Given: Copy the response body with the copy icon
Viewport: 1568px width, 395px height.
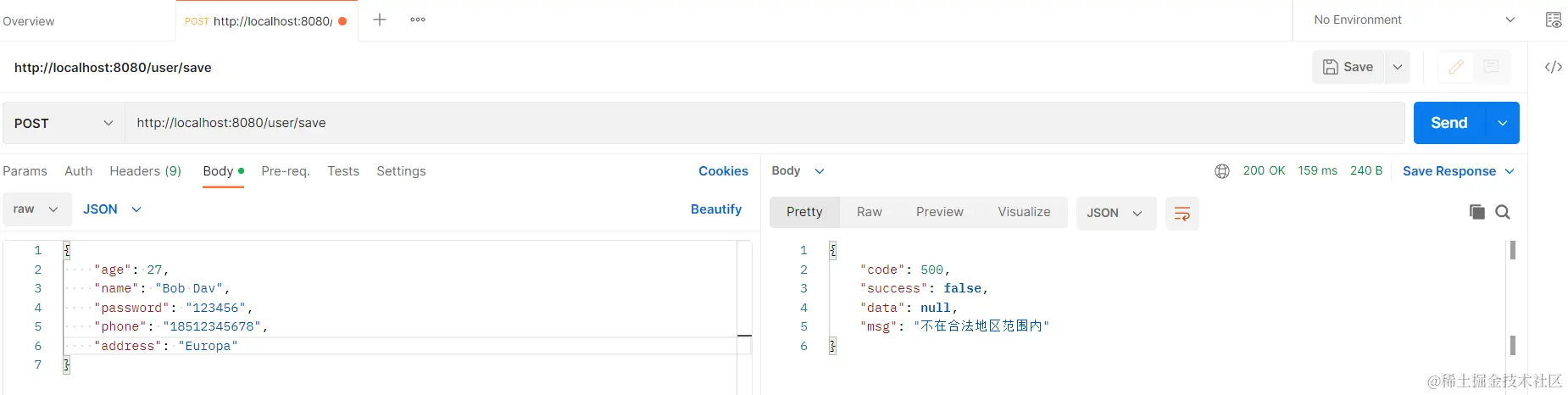Looking at the screenshot, I should point(1476,212).
